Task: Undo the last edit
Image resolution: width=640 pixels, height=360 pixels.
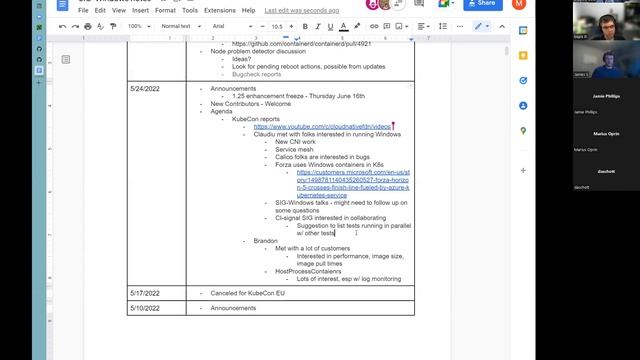Action: (62, 27)
